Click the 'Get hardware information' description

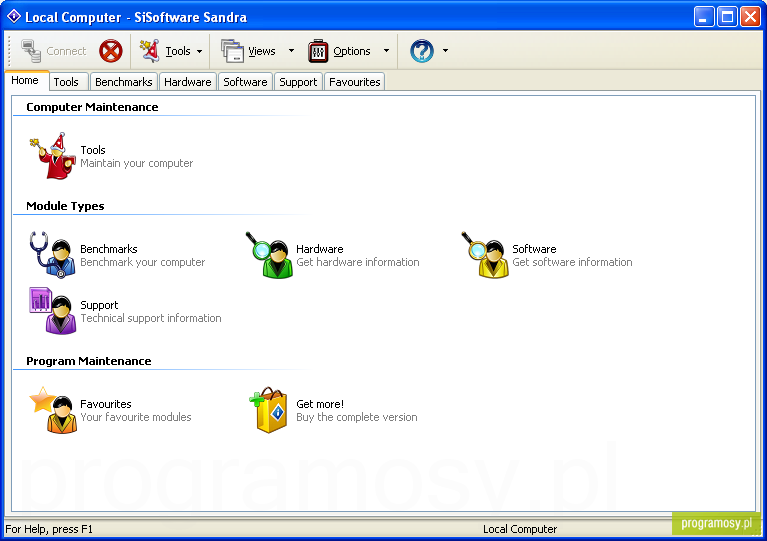click(358, 262)
